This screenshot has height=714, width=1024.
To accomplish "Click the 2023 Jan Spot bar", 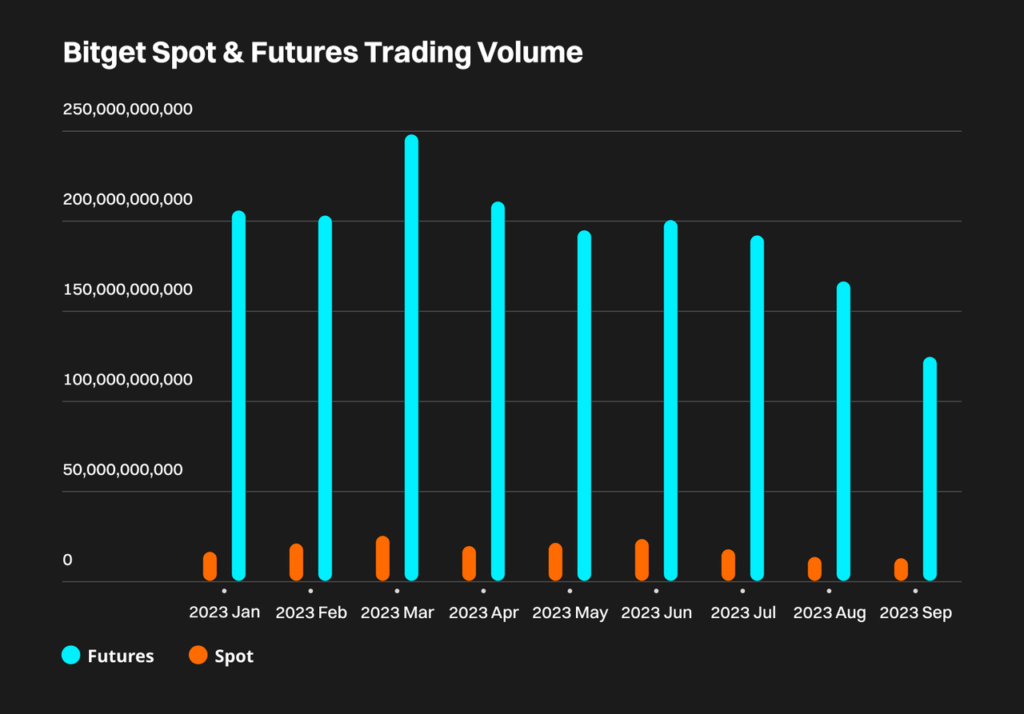I will coord(210,566).
